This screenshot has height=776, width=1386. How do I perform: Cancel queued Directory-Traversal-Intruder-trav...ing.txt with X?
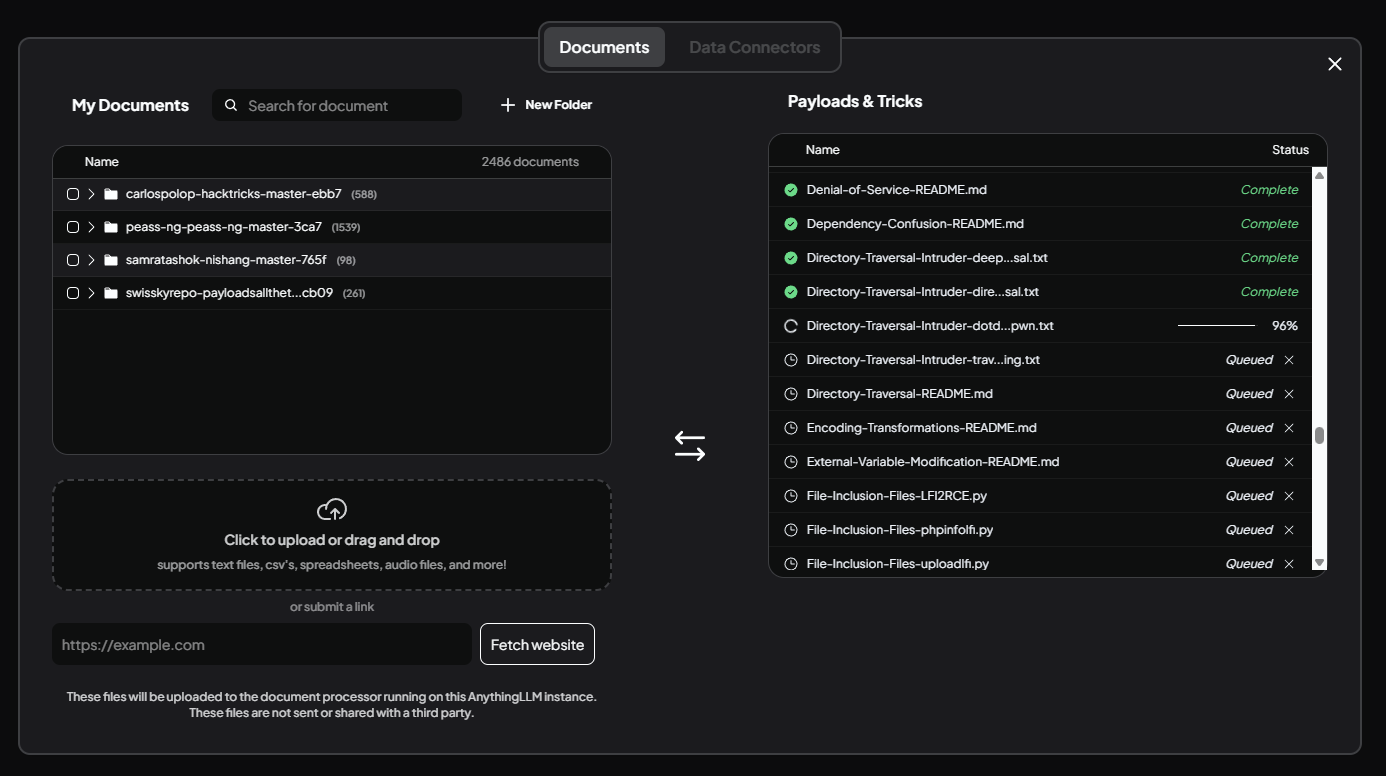[x=1289, y=360]
